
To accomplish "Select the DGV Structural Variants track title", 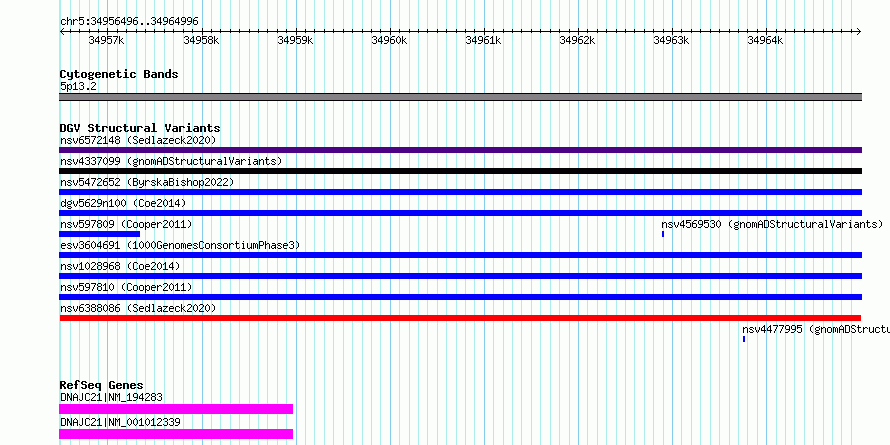I will tap(140, 128).
